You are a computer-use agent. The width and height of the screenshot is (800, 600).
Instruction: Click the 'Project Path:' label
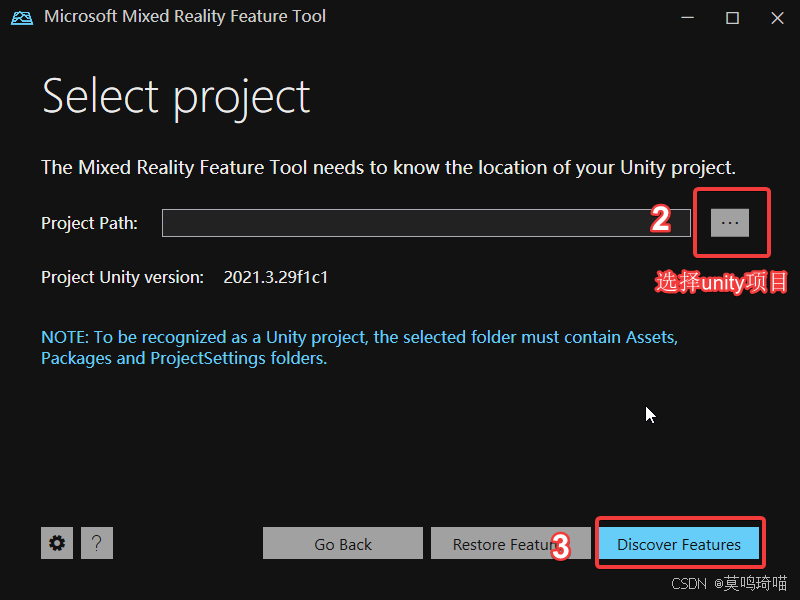(89, 223)
